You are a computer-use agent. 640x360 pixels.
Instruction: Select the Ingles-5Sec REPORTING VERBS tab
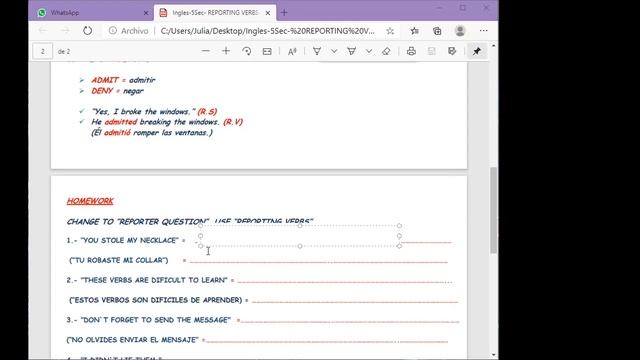(x=215, y=13)
